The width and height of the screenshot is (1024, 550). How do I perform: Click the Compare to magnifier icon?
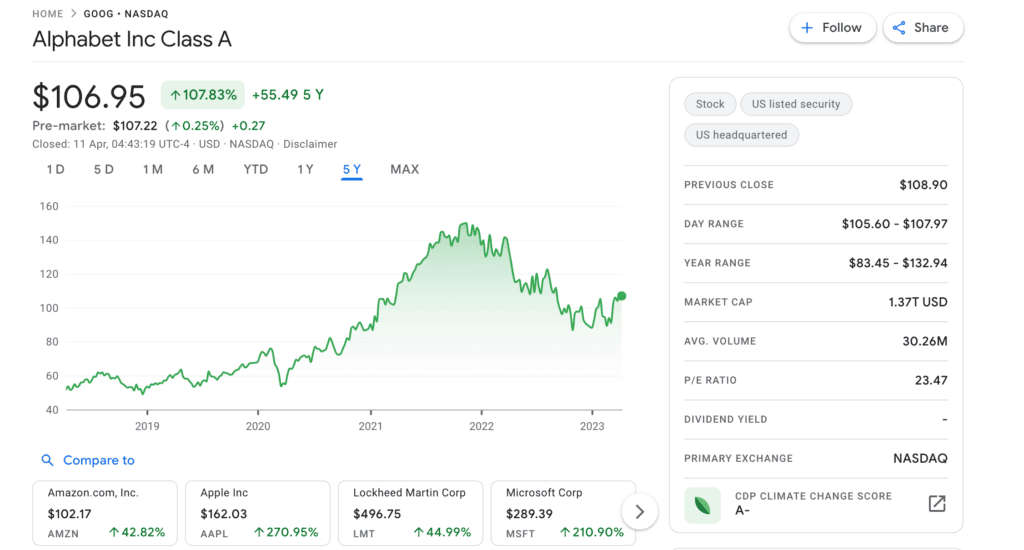pos(47,461)
